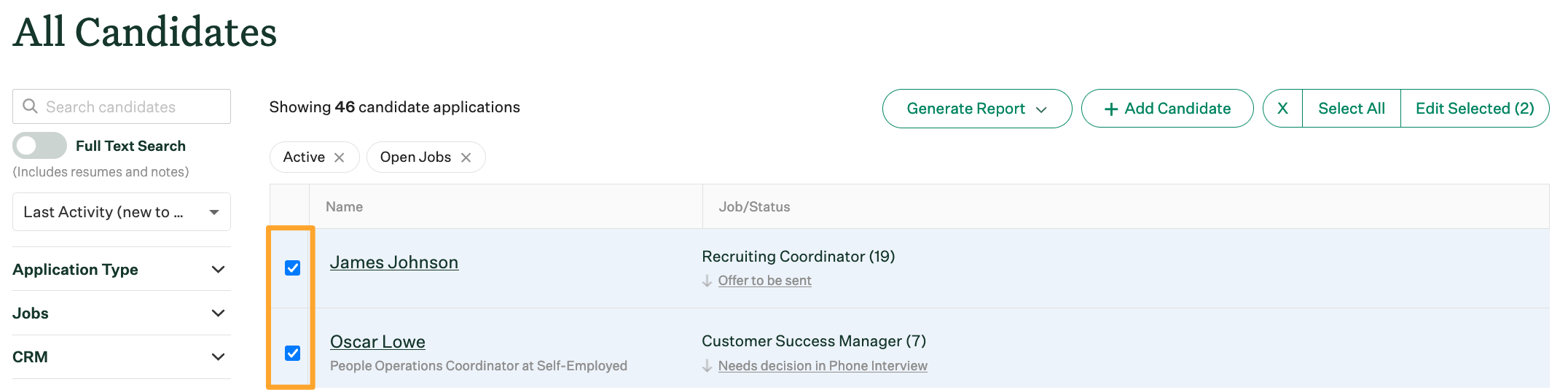Click the search magnifier icon
Image resolution: width=1568 pixels, height=390 pixels.
pos(30,106)
